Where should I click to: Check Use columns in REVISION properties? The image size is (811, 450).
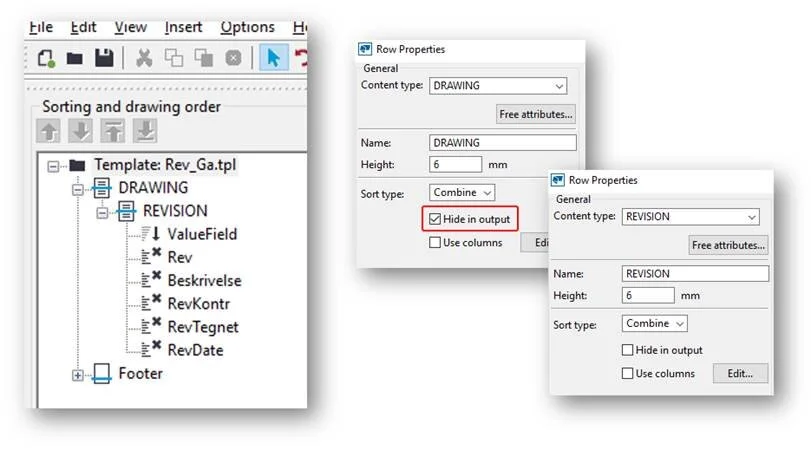(627, 373)
